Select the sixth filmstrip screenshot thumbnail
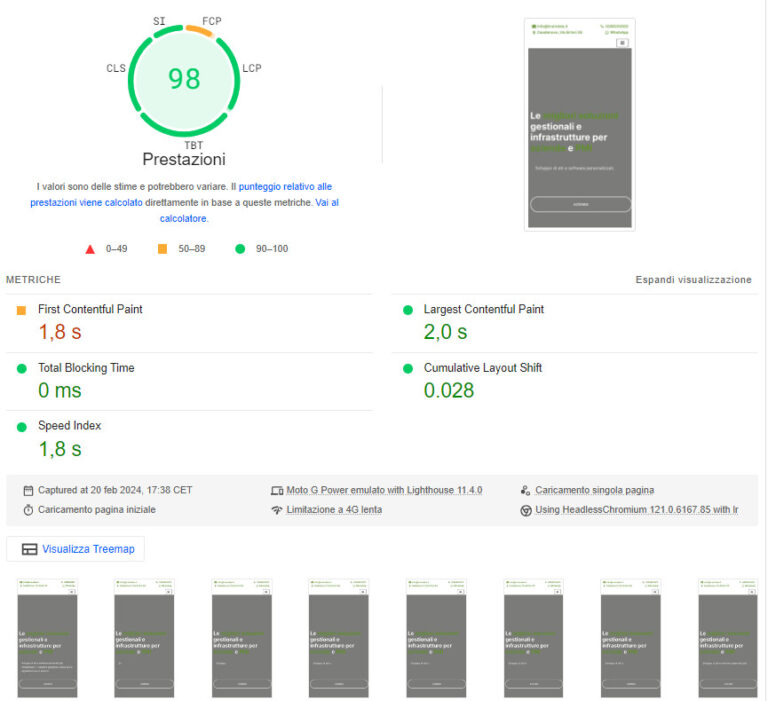Viewport: 768px width, 701px height. pos(533,638)
